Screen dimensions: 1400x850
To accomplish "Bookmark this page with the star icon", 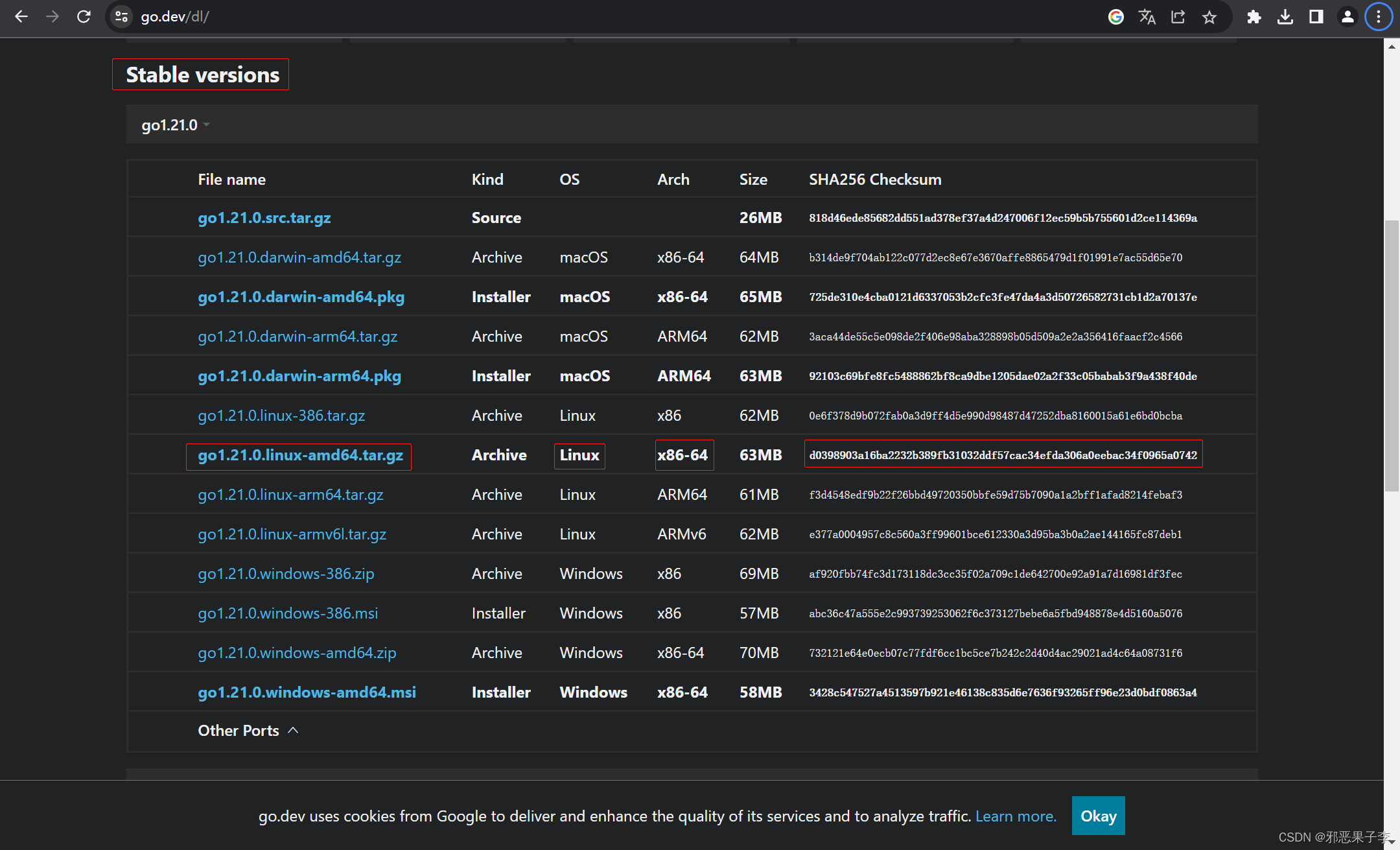I will tap(1209, 17).
